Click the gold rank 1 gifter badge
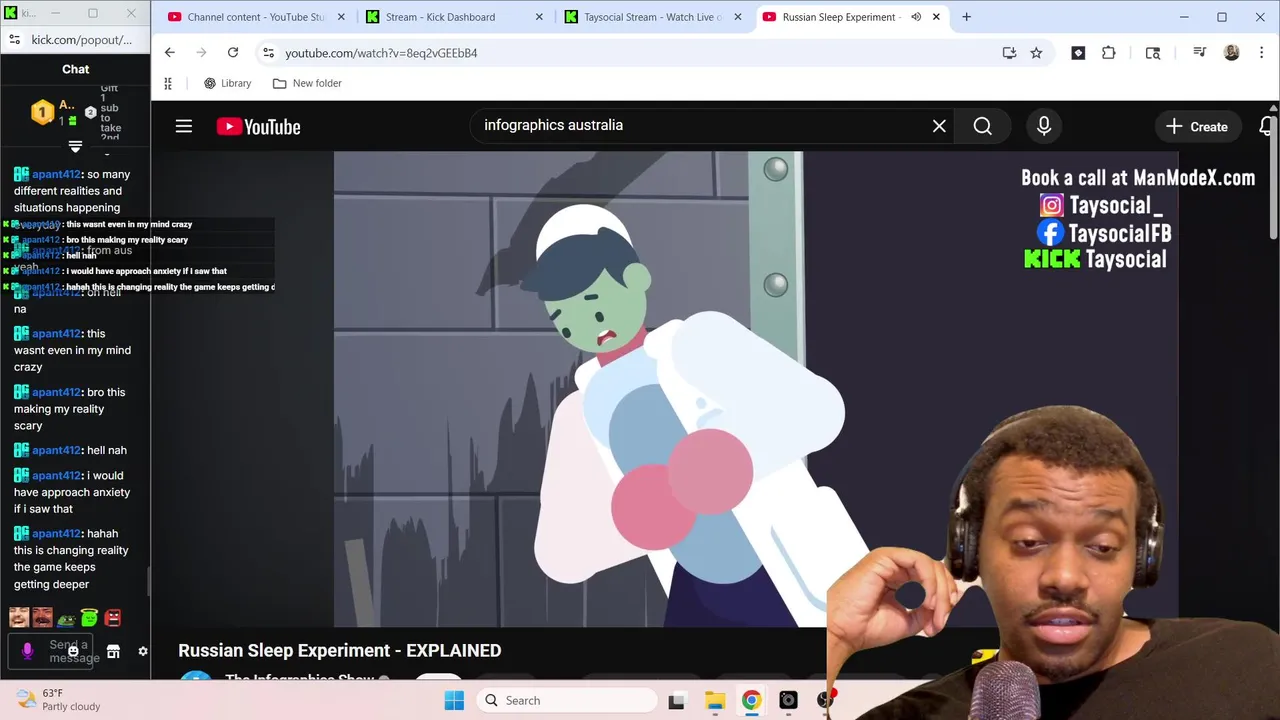 tap(42, 112)
